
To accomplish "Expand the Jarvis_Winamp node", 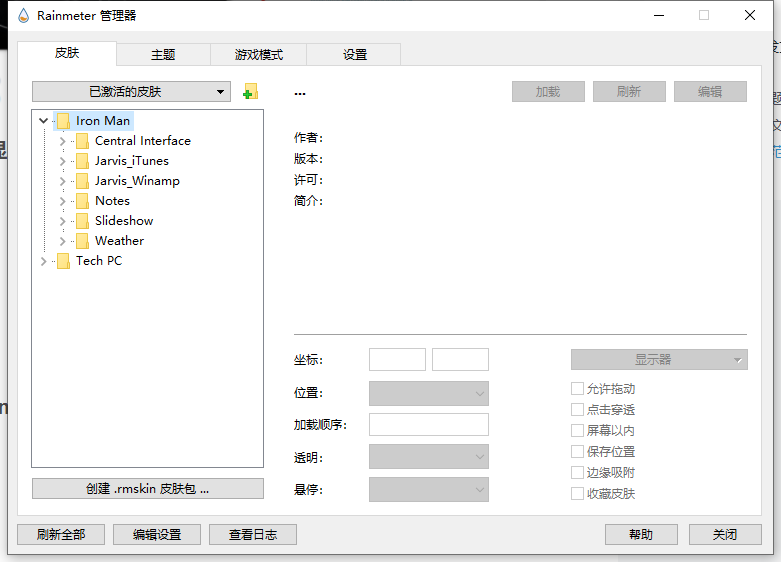I will point(62,181).
